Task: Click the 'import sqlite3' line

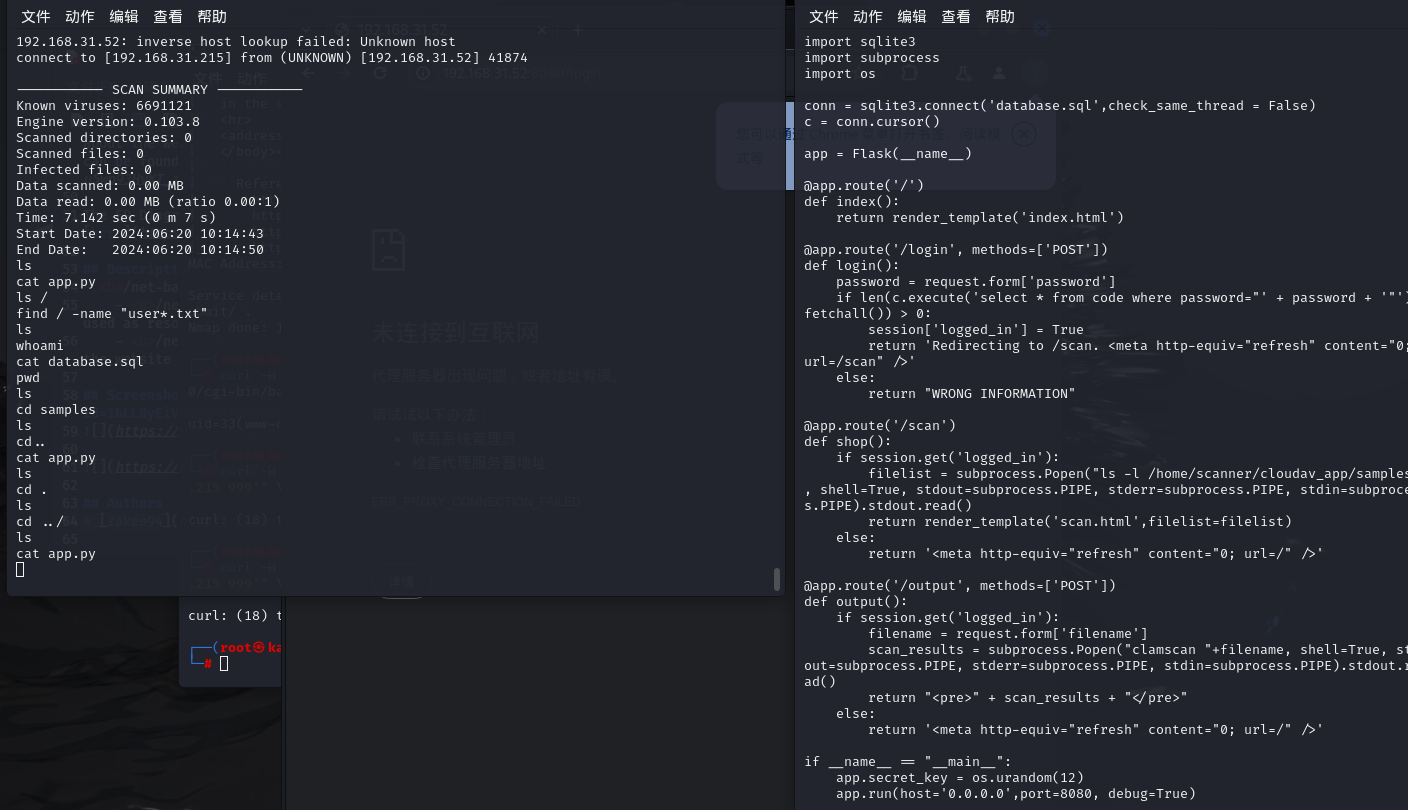Action: point(860,42)
